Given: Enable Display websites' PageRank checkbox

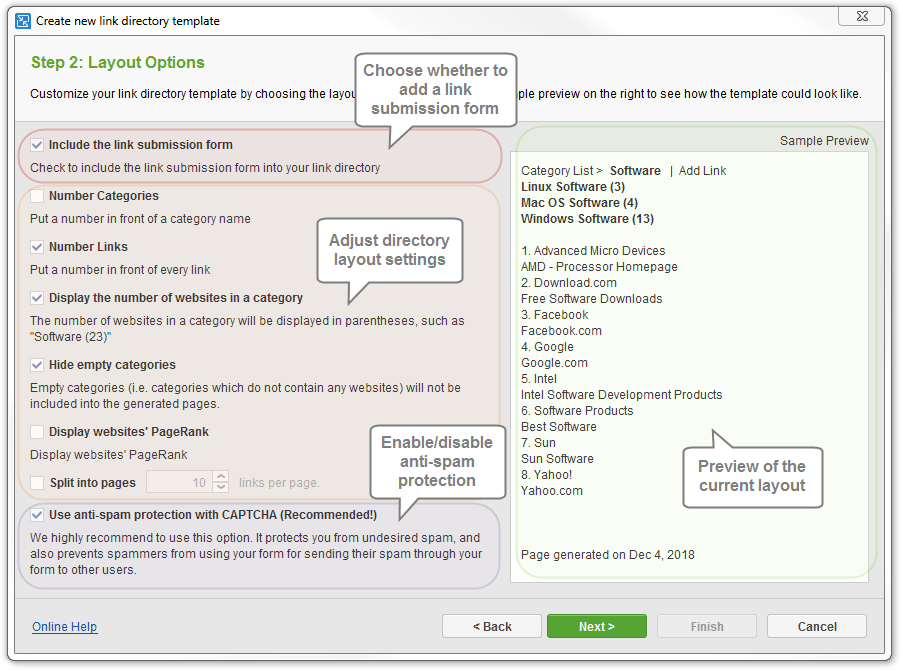Looking at the screenshot, I should tap(37, 432).
